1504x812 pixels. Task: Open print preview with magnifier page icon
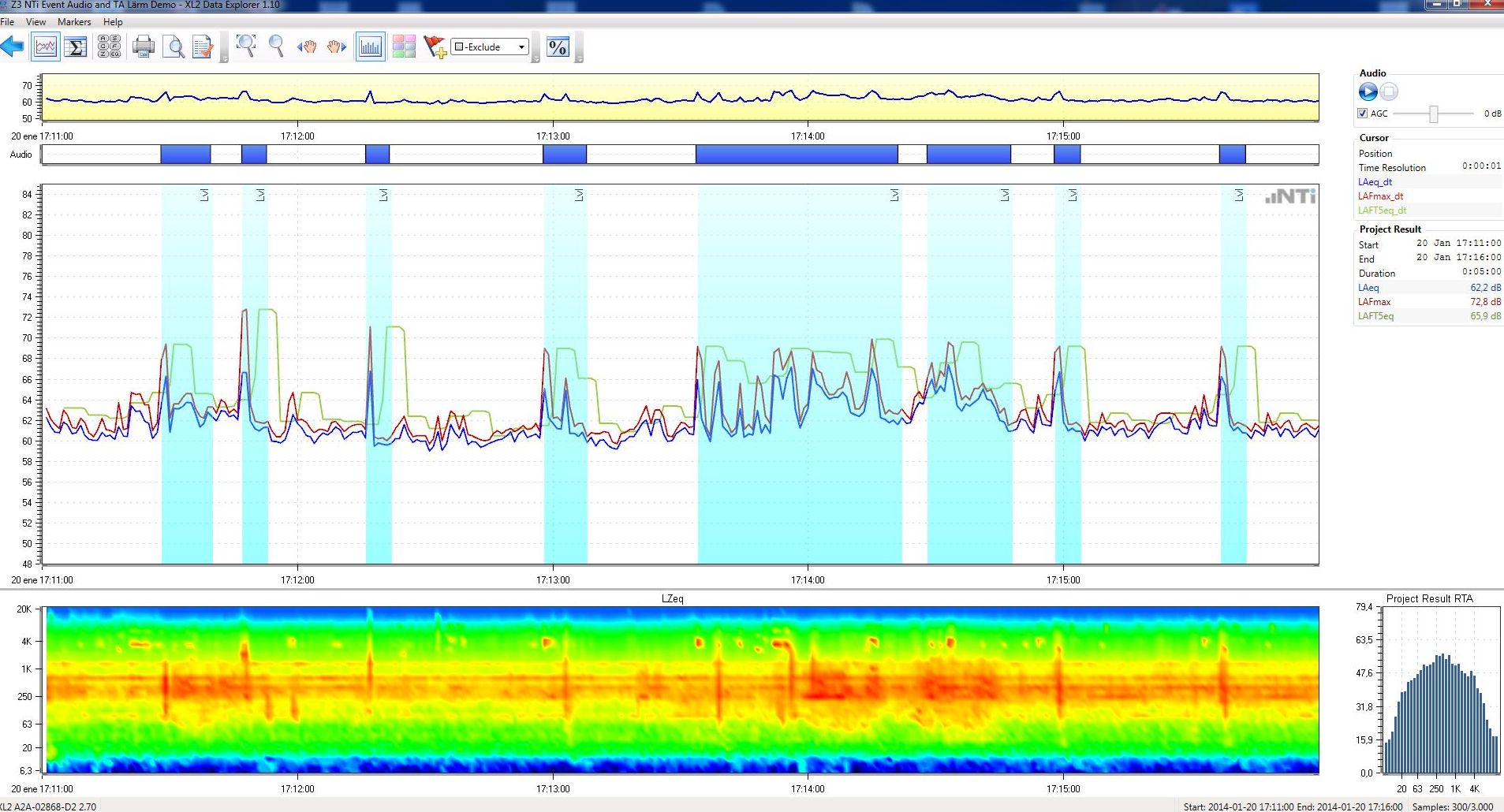[x=174, y=47]
